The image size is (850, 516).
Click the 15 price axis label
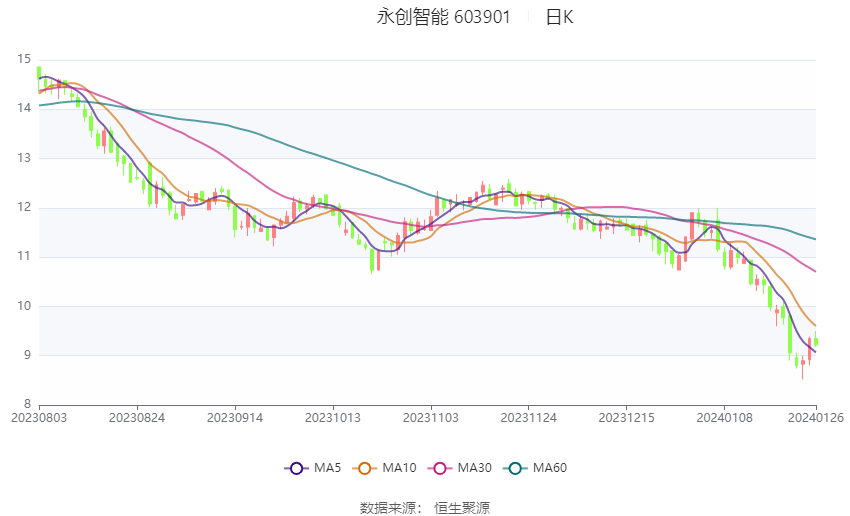[x=24, y=59]
